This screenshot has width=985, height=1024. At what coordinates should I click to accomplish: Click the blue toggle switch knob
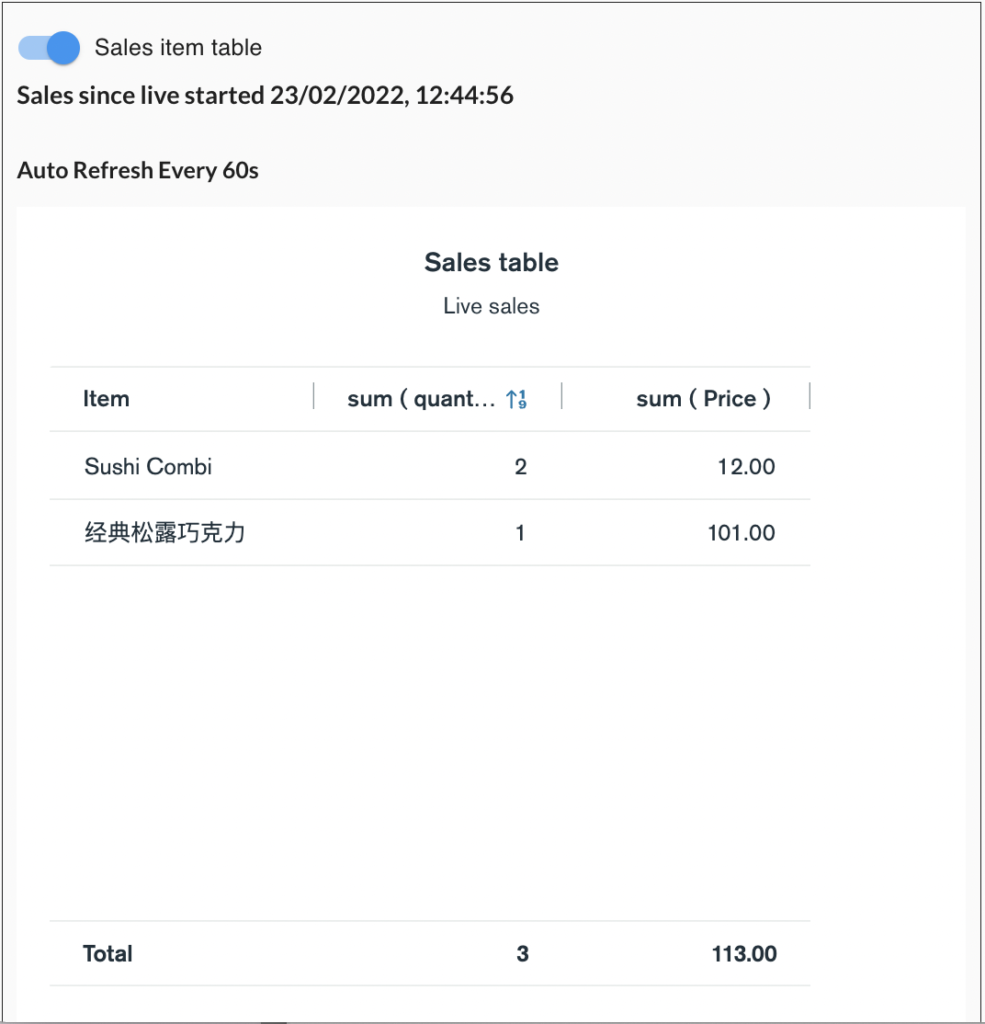[62, 47]
